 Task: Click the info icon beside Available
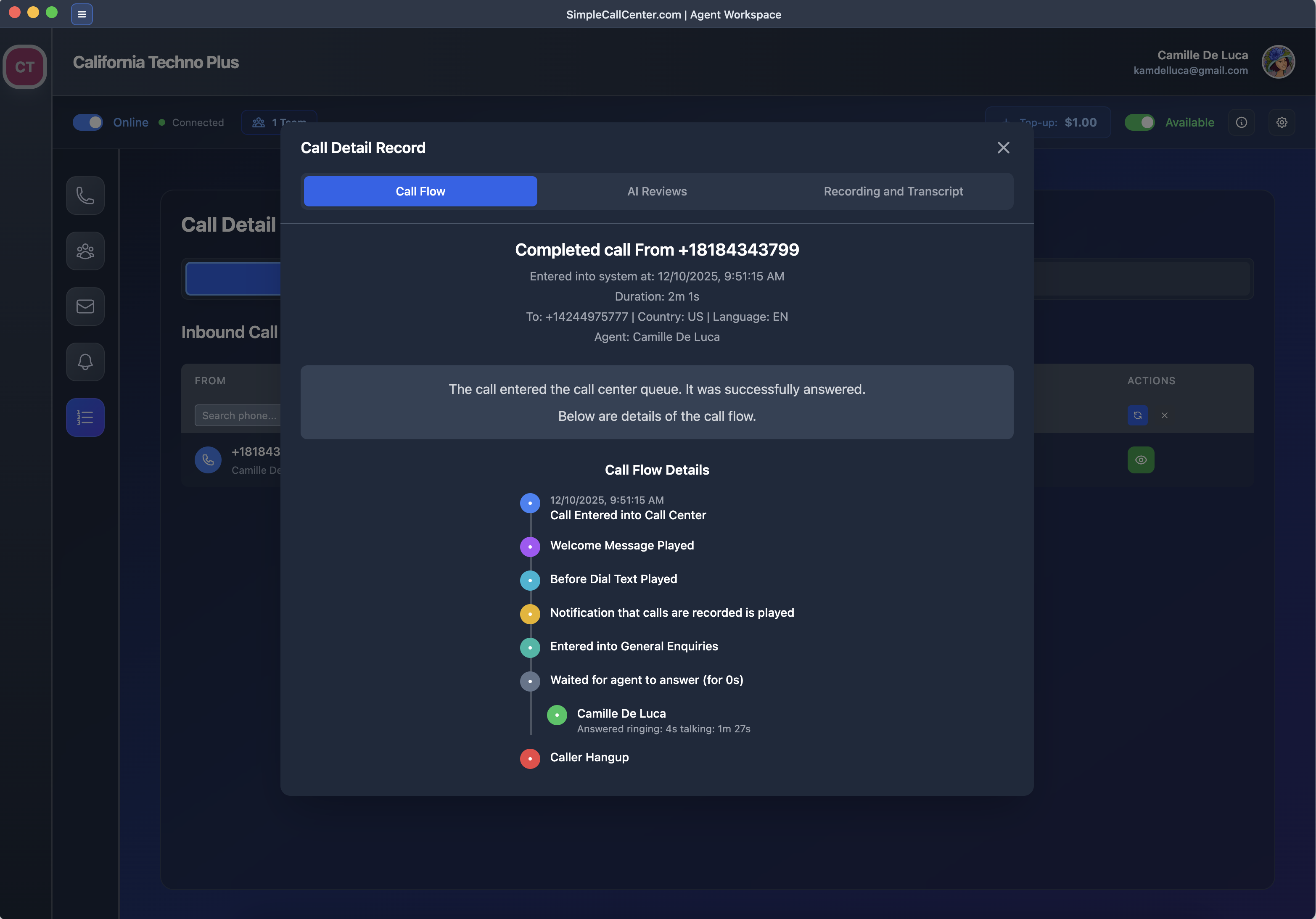[1242, 122]
